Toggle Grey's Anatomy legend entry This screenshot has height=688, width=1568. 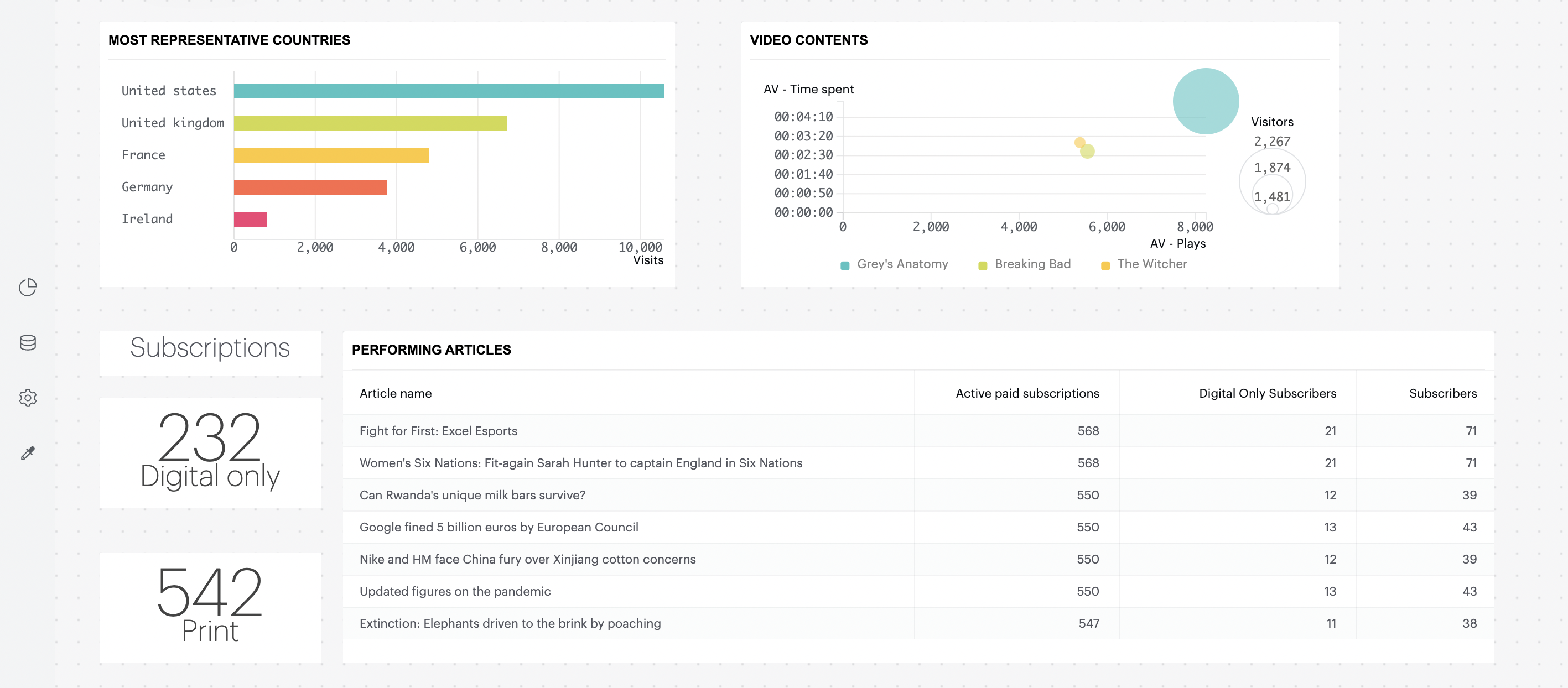click(x=901, y=264)
